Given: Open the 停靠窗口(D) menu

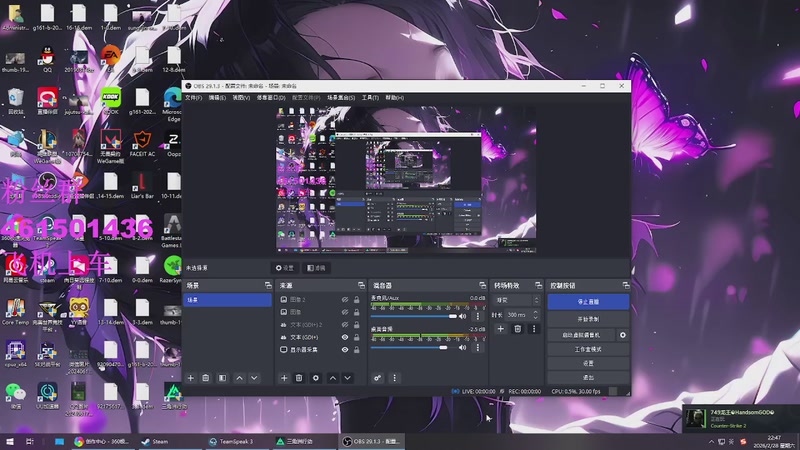Looking at the screenshot, I should click(x=271, y=97).
